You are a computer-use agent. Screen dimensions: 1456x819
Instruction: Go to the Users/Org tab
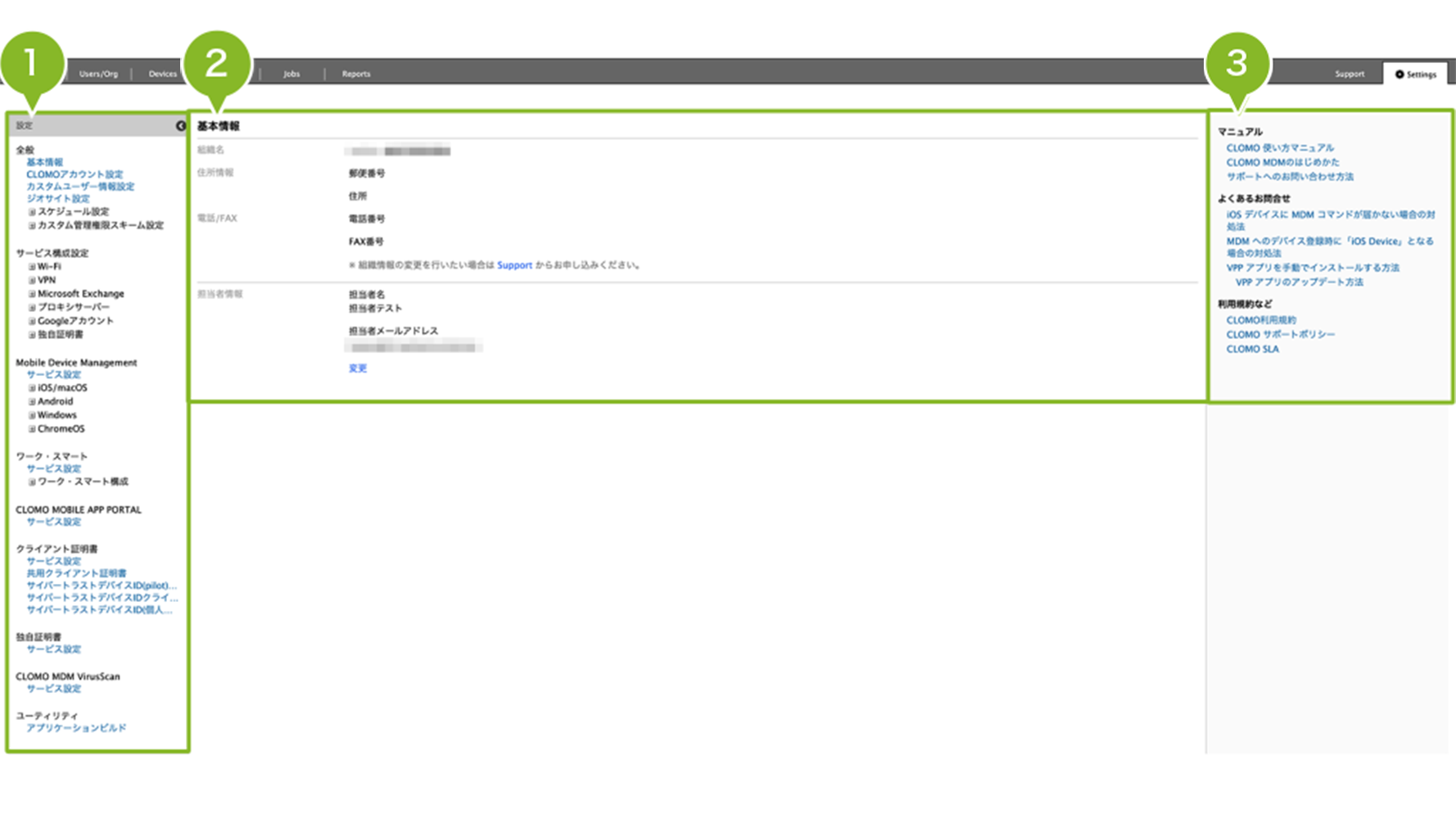[98, 74]
